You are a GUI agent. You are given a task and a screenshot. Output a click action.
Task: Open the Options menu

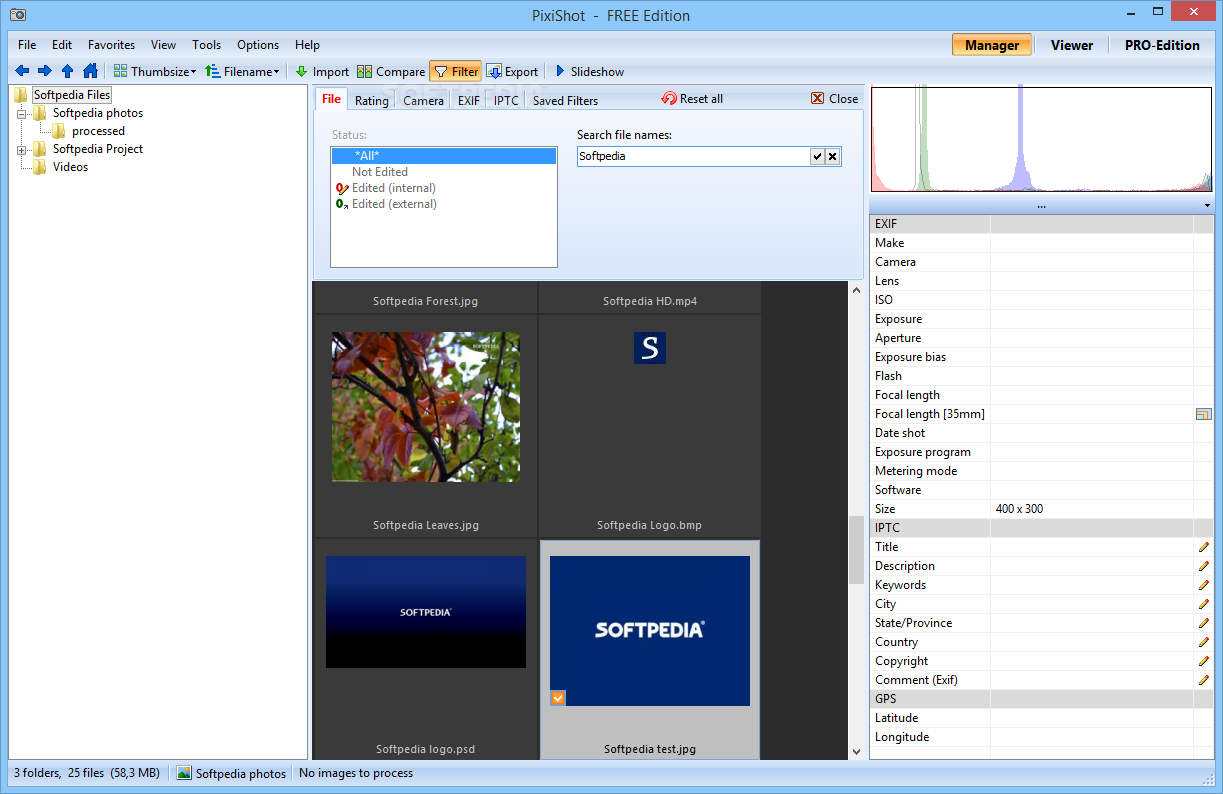click(x=258, y=45)
